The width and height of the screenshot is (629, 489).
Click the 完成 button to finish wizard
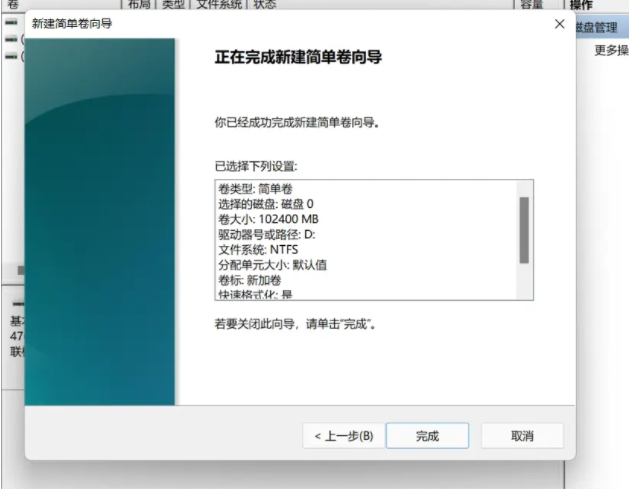tap(427, 436)
